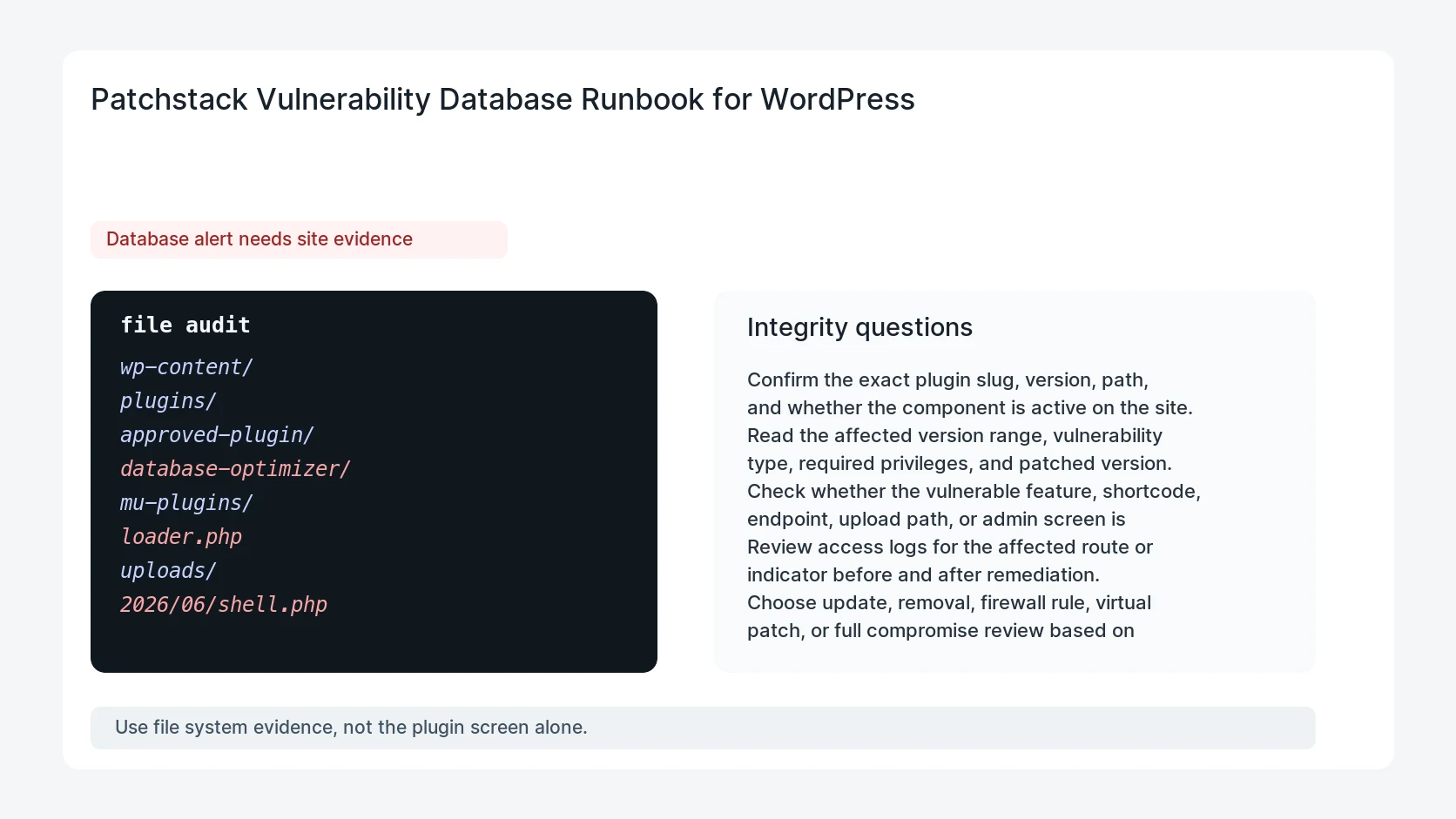Click the Patchstack Vulnerability Database Runbook title
The width and height of the screenshot is (1456, 819).
(502, 99)
